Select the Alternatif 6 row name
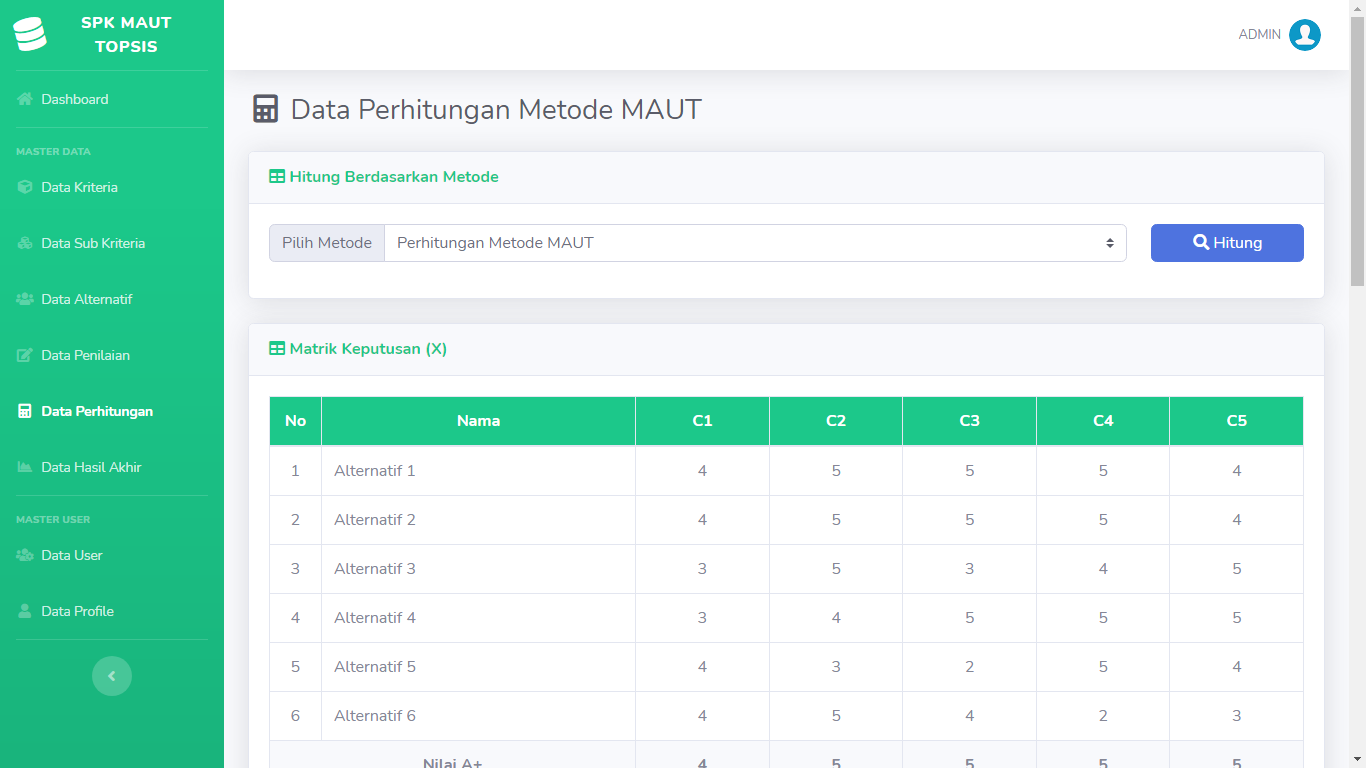Viewport: 1366px width, 768px height. 375,716
